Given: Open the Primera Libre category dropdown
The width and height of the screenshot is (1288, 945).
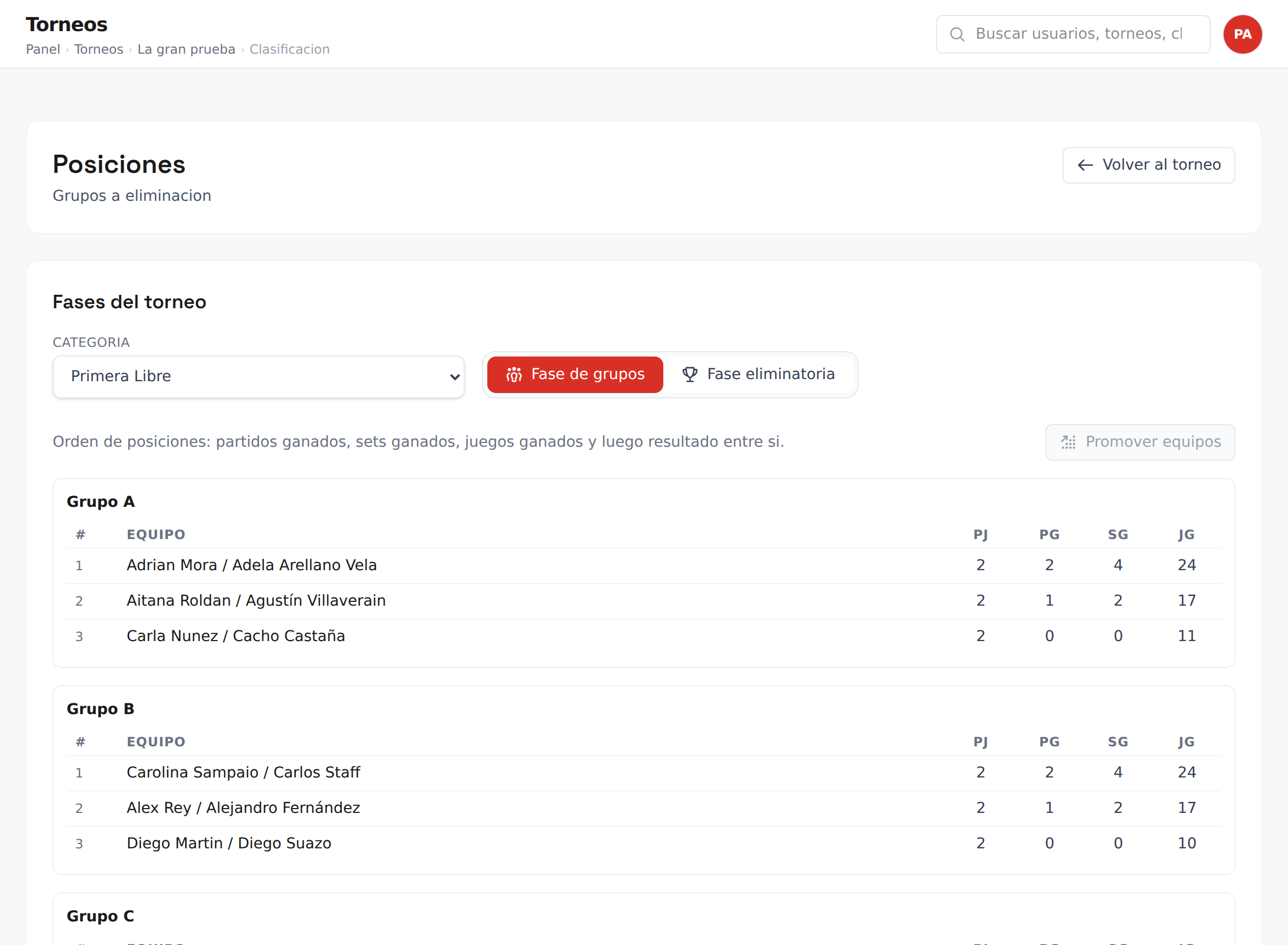Looking at the screenshot, I should (x=258, y=376).
